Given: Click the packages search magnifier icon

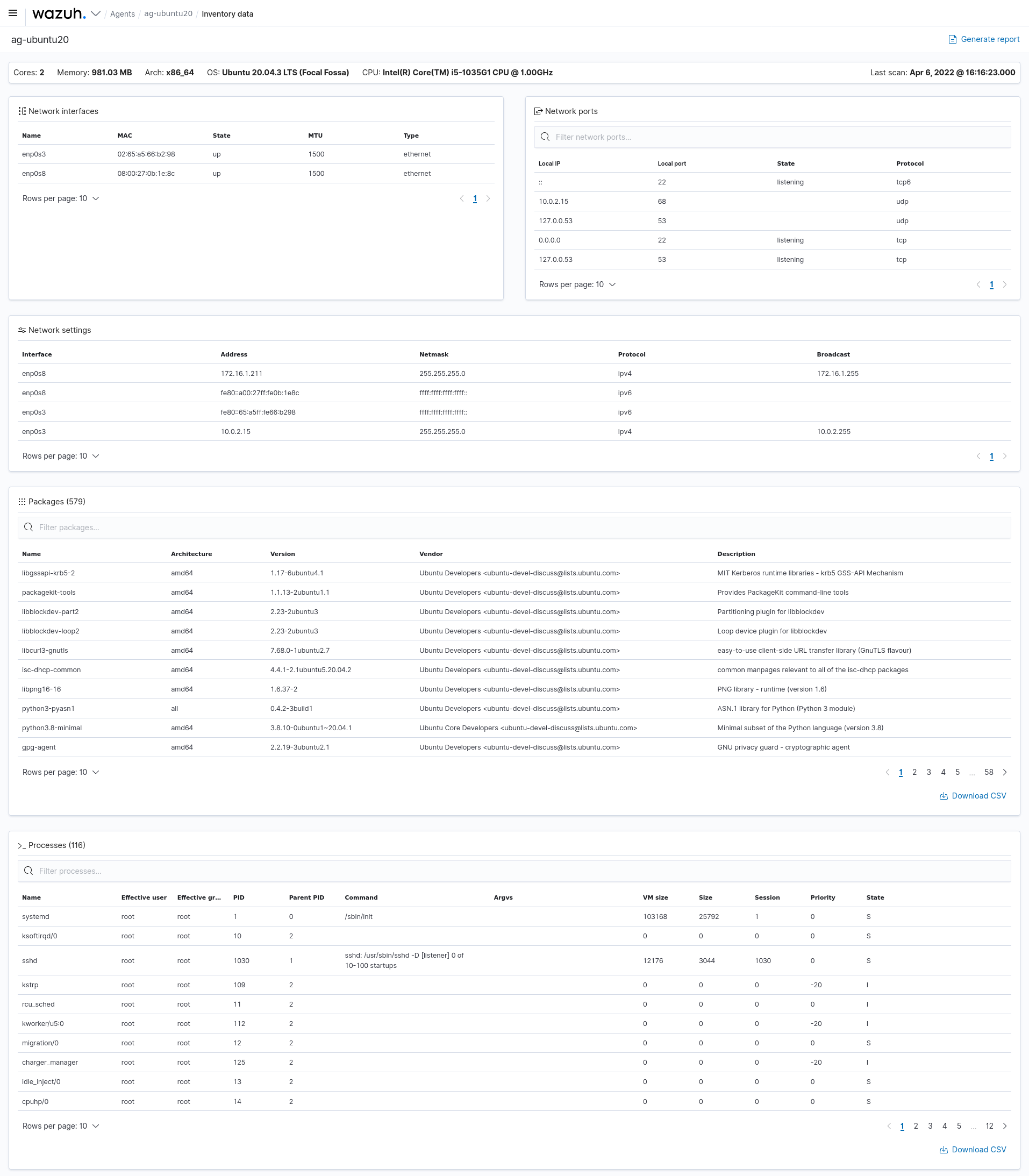Looking at the screenshot, I should (28, 527).
